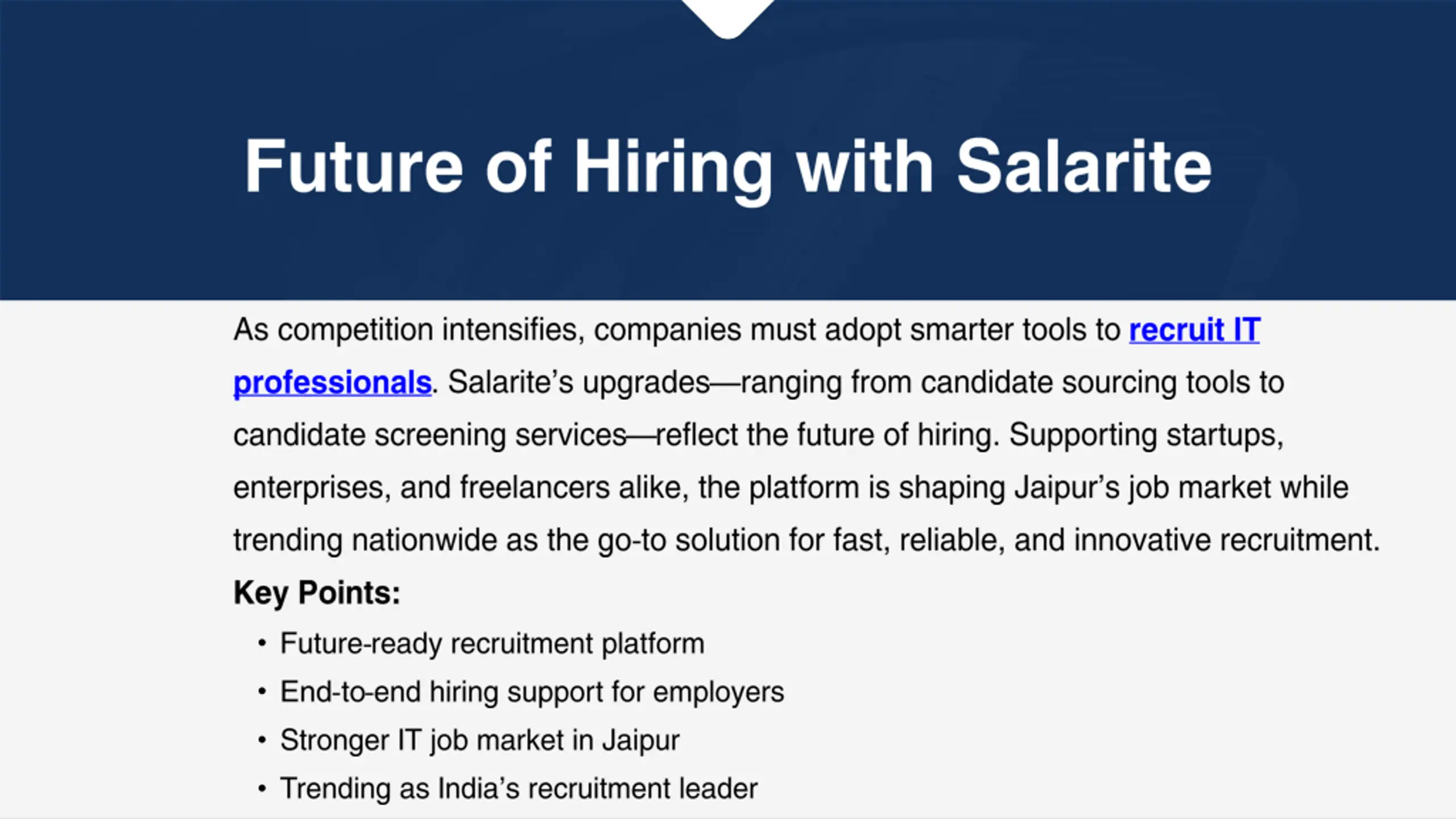Click the phrase "candidate screening services"

(x=429, y=435)
